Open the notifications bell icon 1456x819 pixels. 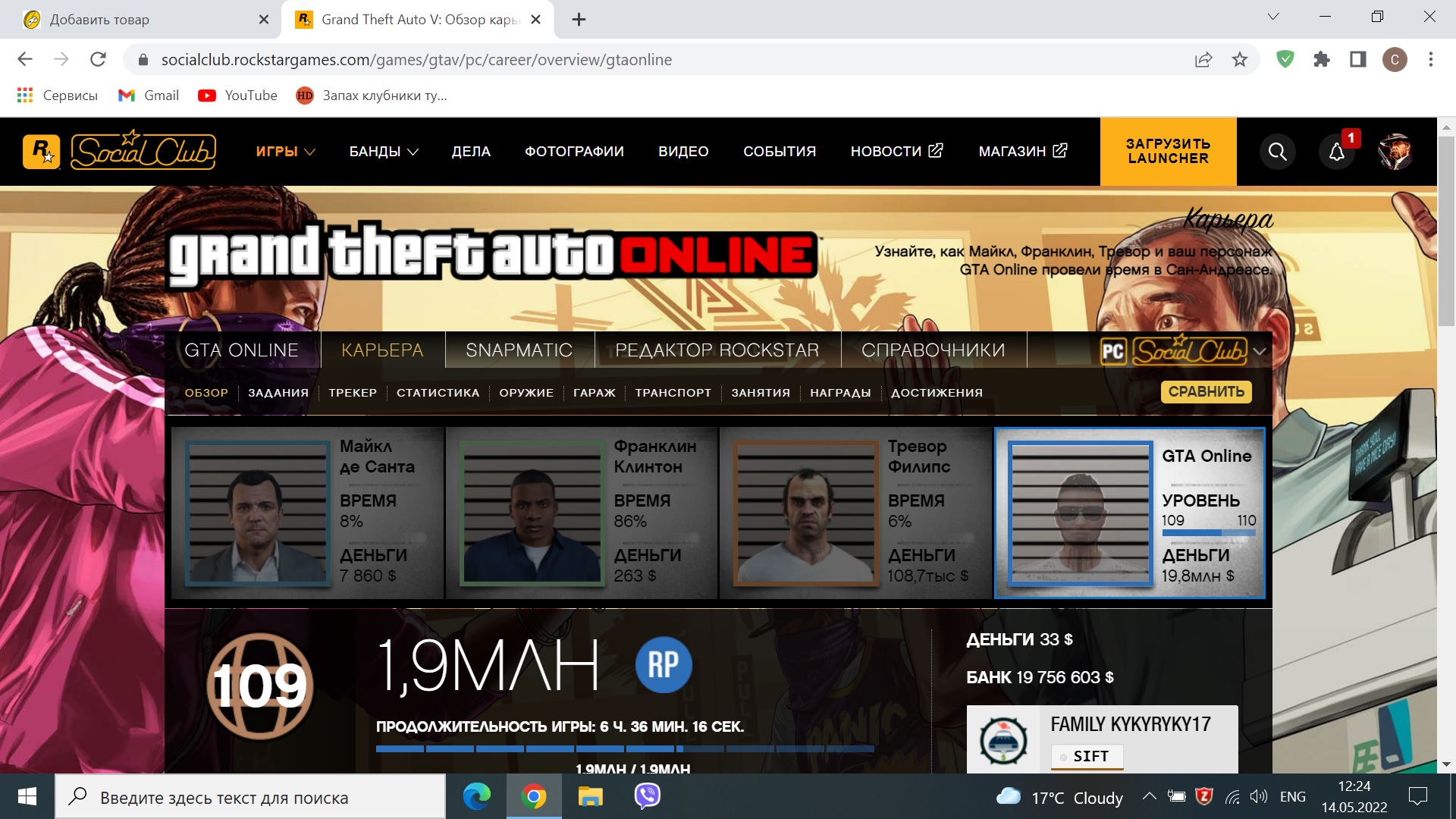pyautogui.click(x=1337, y=152)
